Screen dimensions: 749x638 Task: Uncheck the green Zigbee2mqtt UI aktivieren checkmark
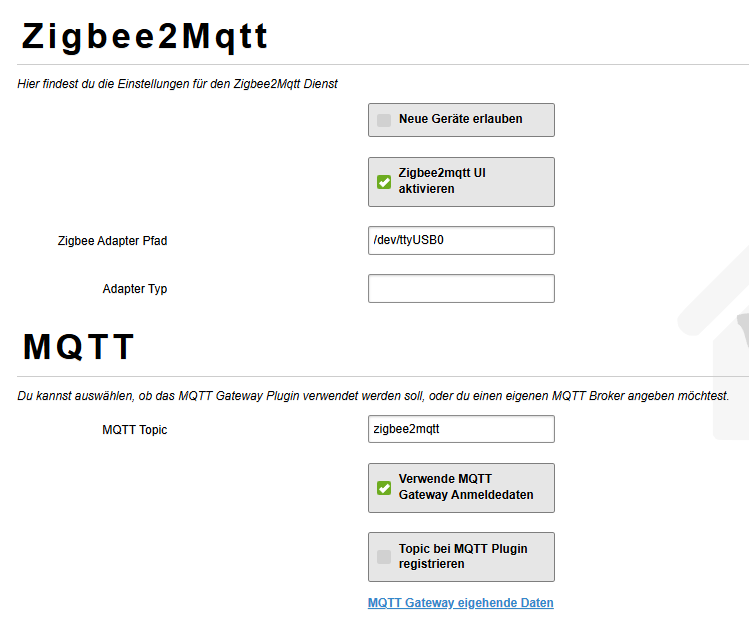384,182
